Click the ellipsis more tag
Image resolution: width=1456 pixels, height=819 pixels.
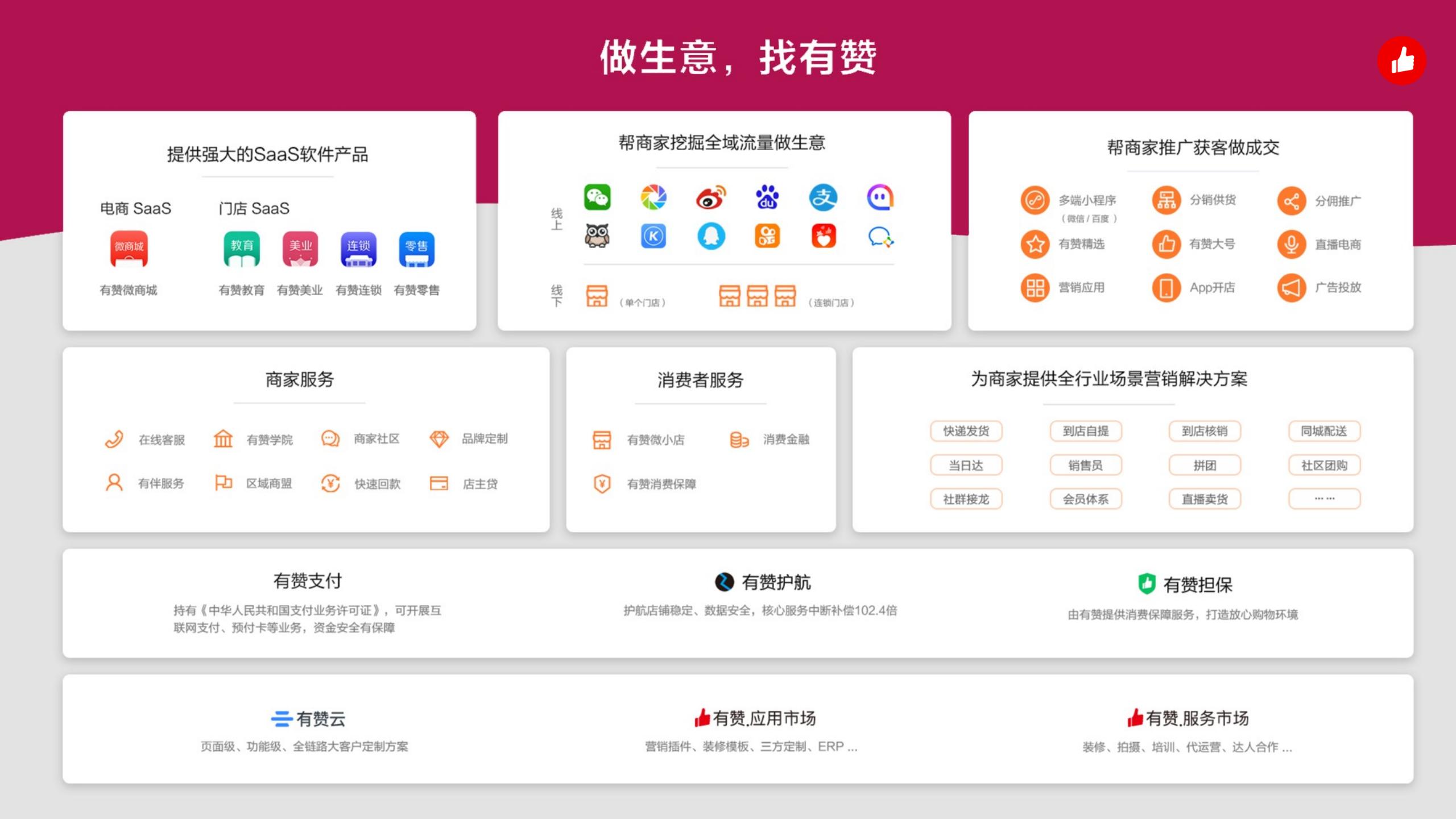[1323, 499]
